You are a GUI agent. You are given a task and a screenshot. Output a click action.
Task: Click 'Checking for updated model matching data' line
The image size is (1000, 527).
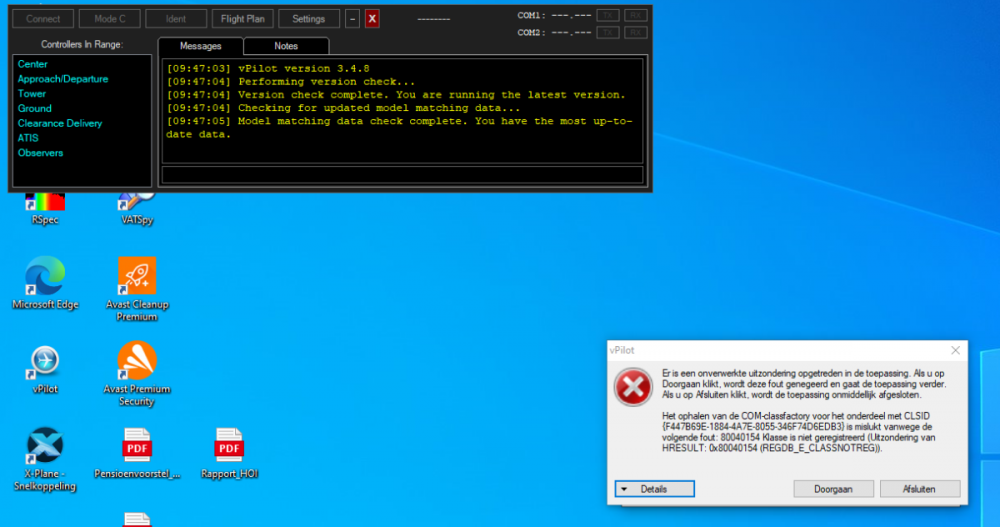pos(343,108)
